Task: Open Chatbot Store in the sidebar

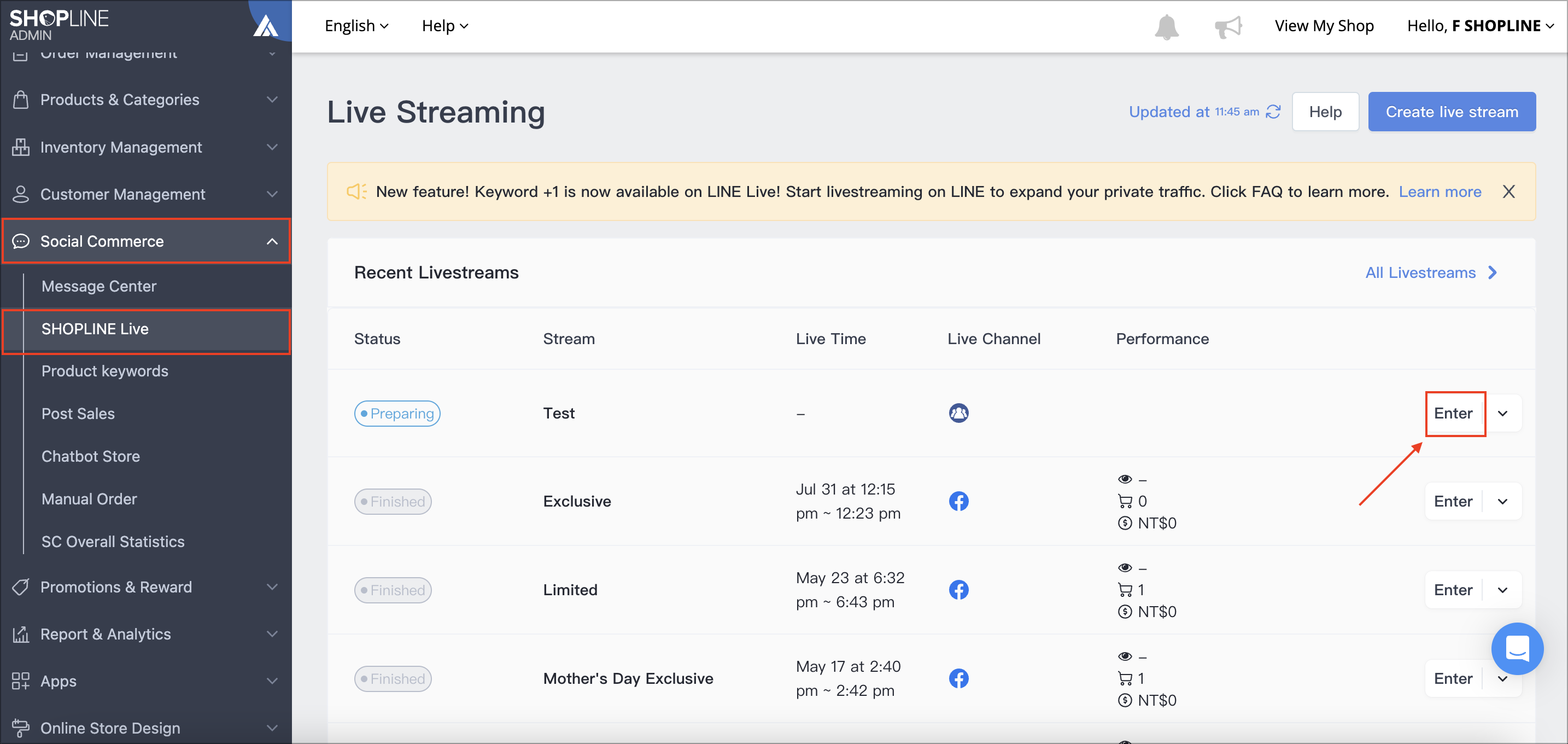Action: coord(90,457)
